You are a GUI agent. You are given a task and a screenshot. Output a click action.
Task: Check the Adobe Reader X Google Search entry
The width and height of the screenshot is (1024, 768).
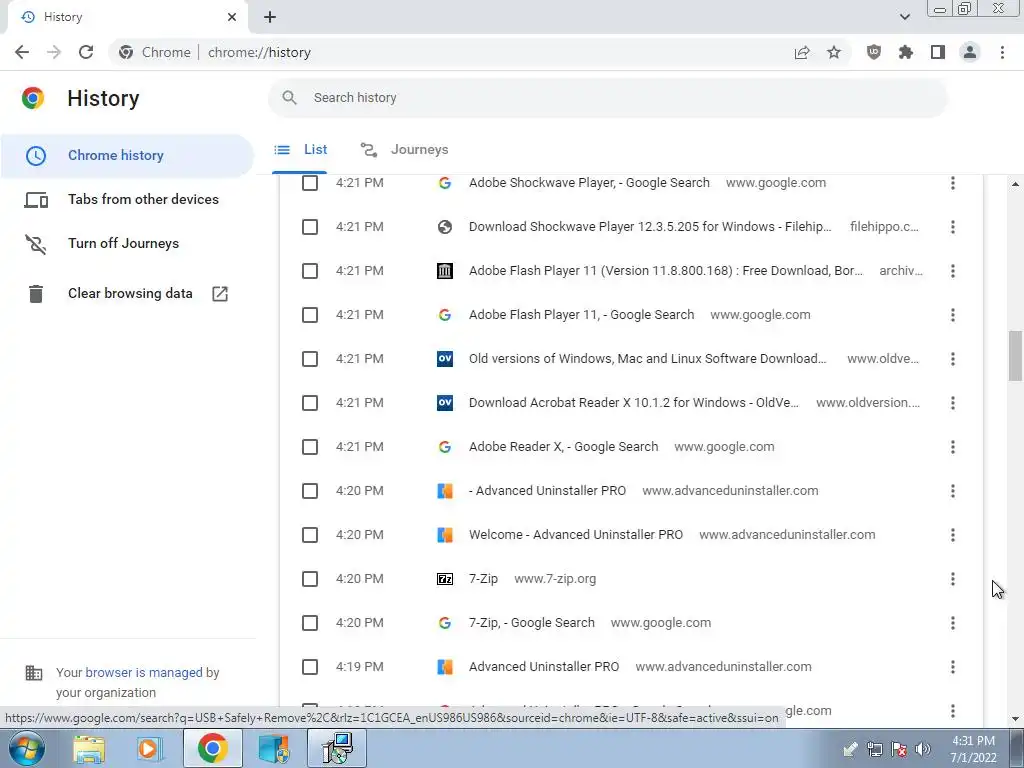310,447
